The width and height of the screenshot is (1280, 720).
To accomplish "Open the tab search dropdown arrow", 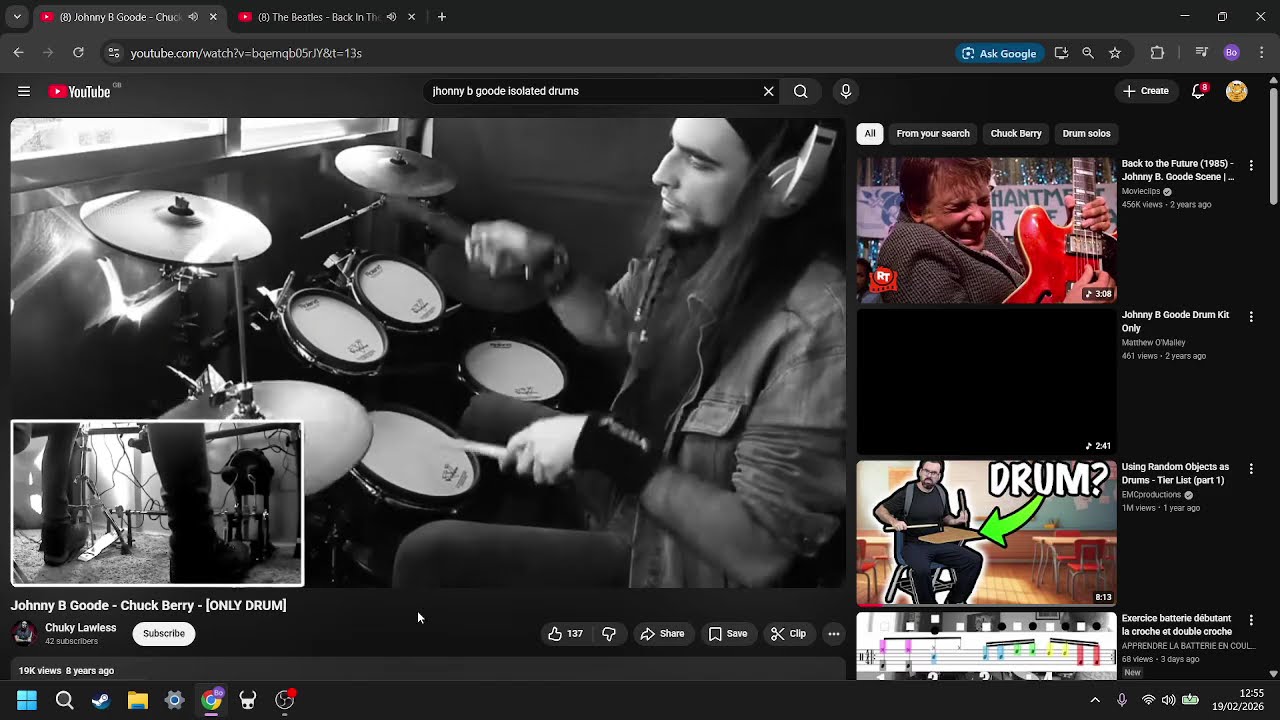I will pos(17,17).
